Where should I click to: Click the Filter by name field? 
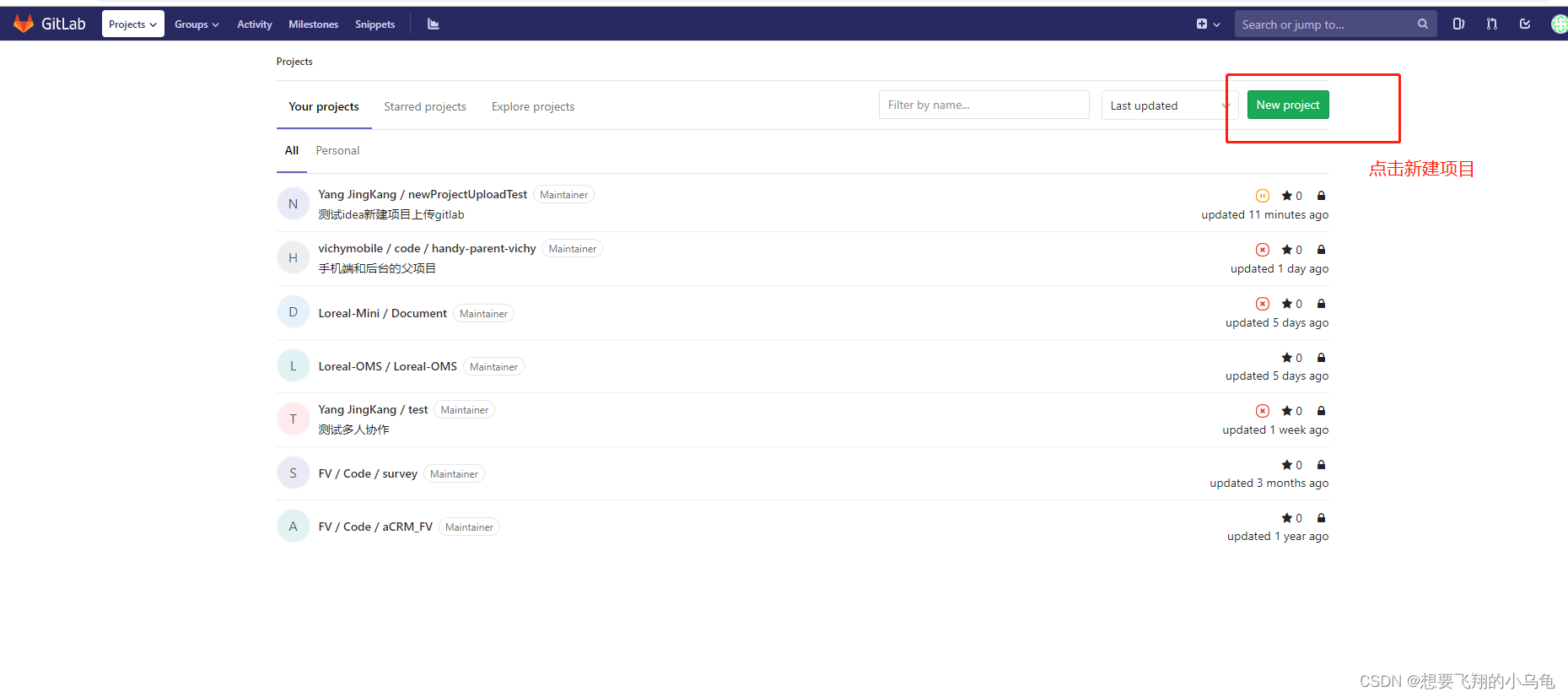click(x=984, y=105)
